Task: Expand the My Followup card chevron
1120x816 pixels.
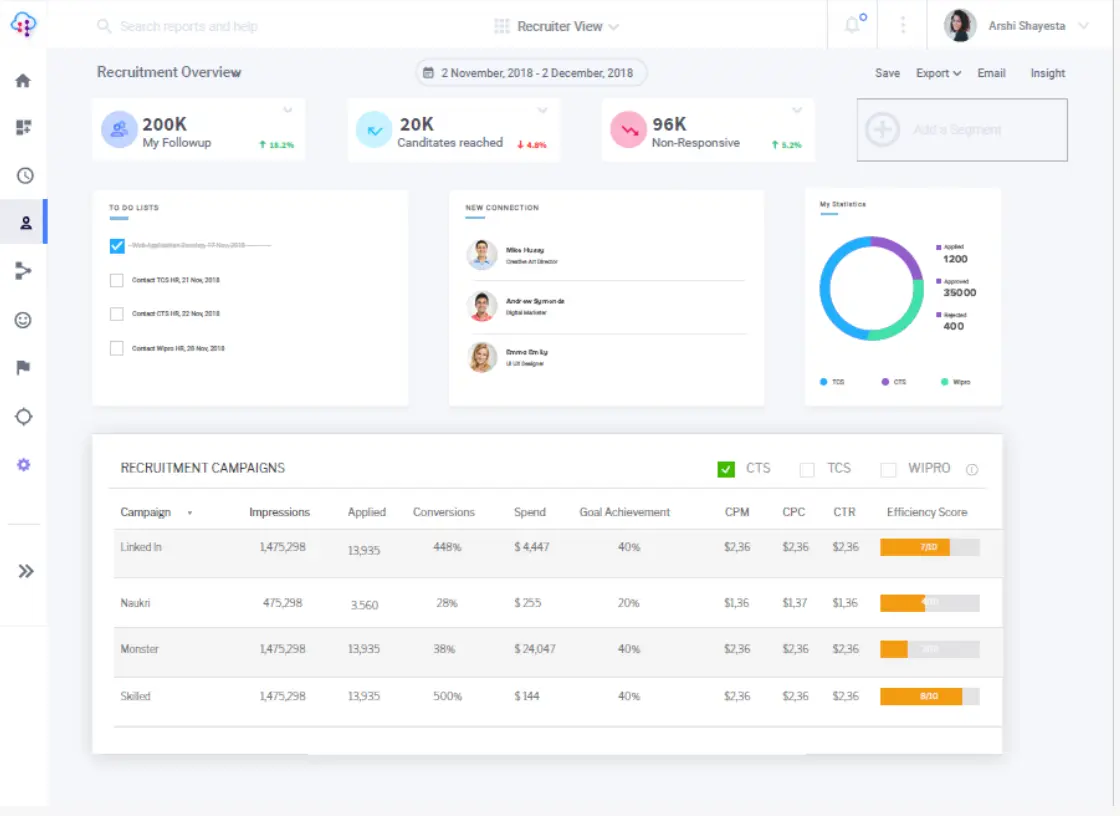Action: pos(287,110)
